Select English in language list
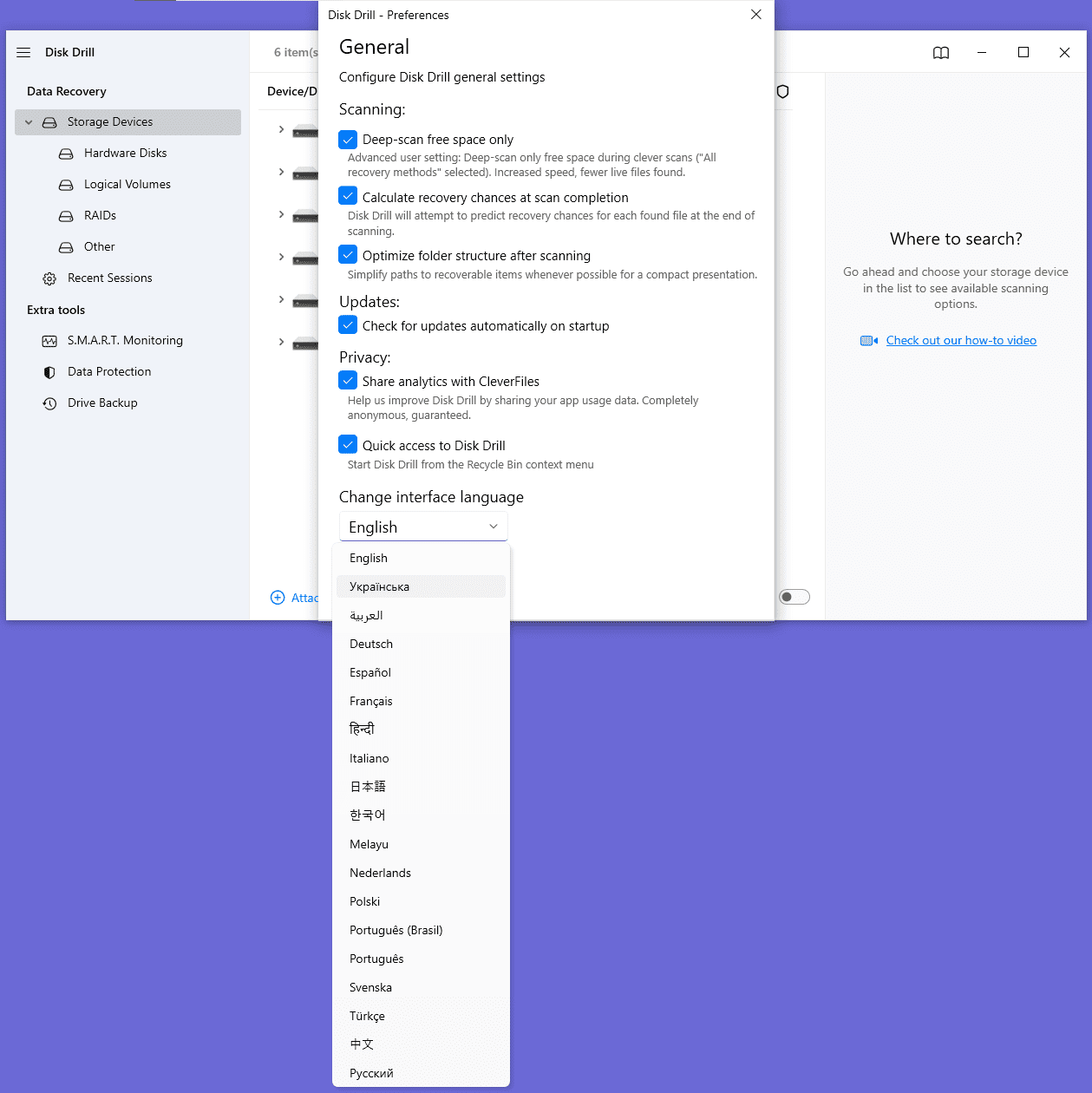 click(x=421, y=558)
